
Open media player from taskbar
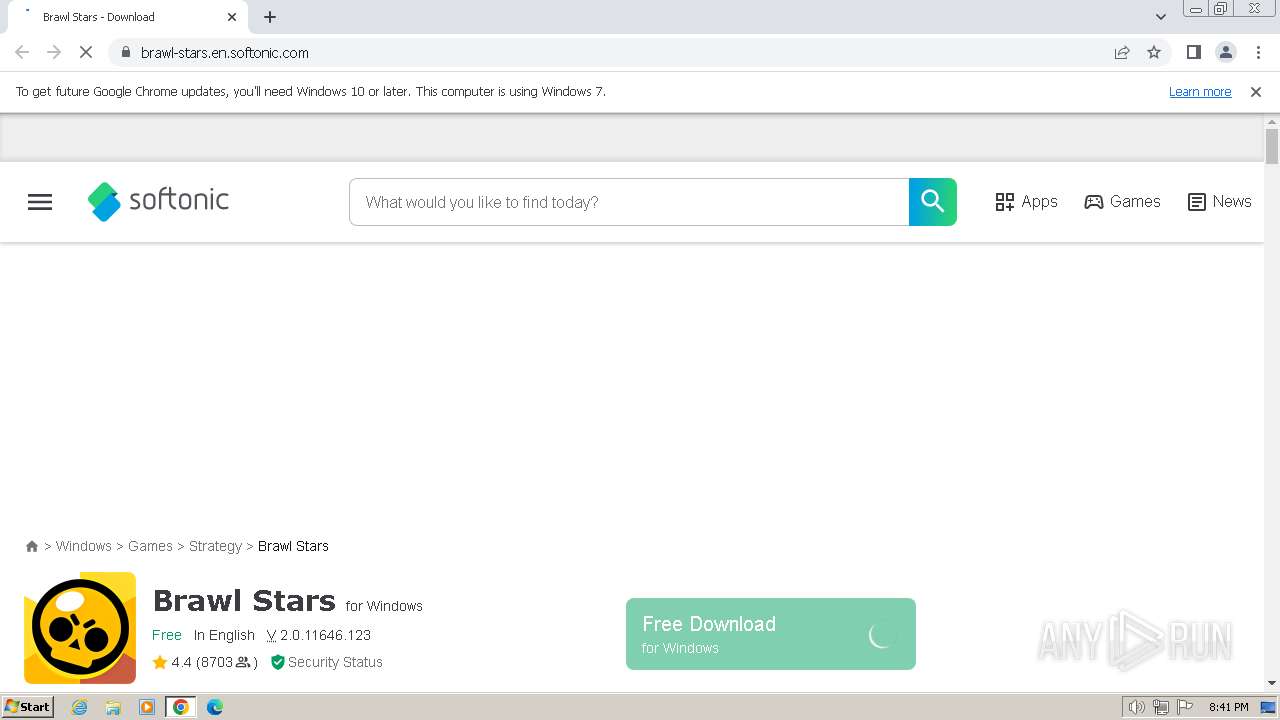(x=147, y=707)
